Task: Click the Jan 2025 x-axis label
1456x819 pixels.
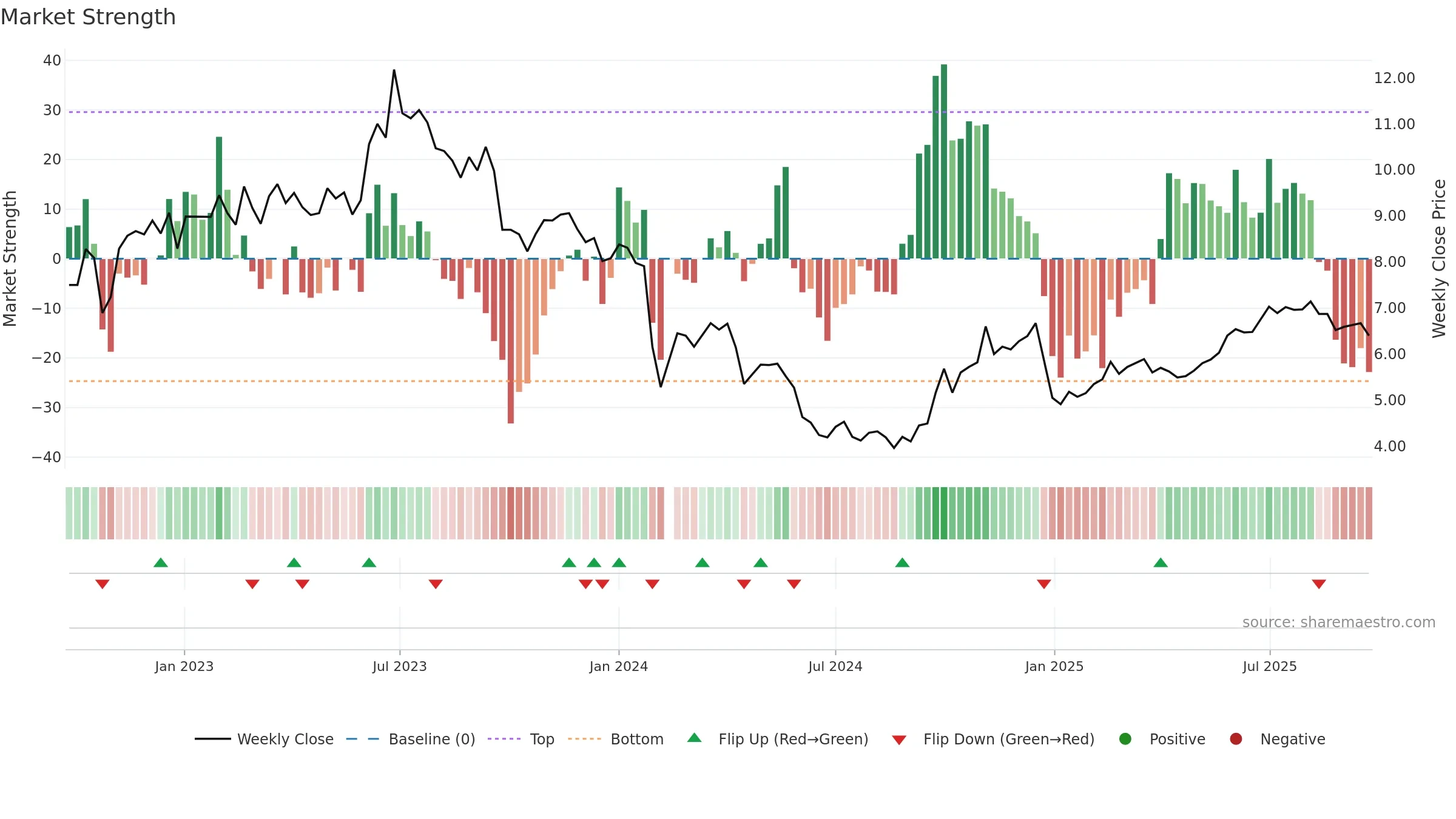Action: point(1054,667)
